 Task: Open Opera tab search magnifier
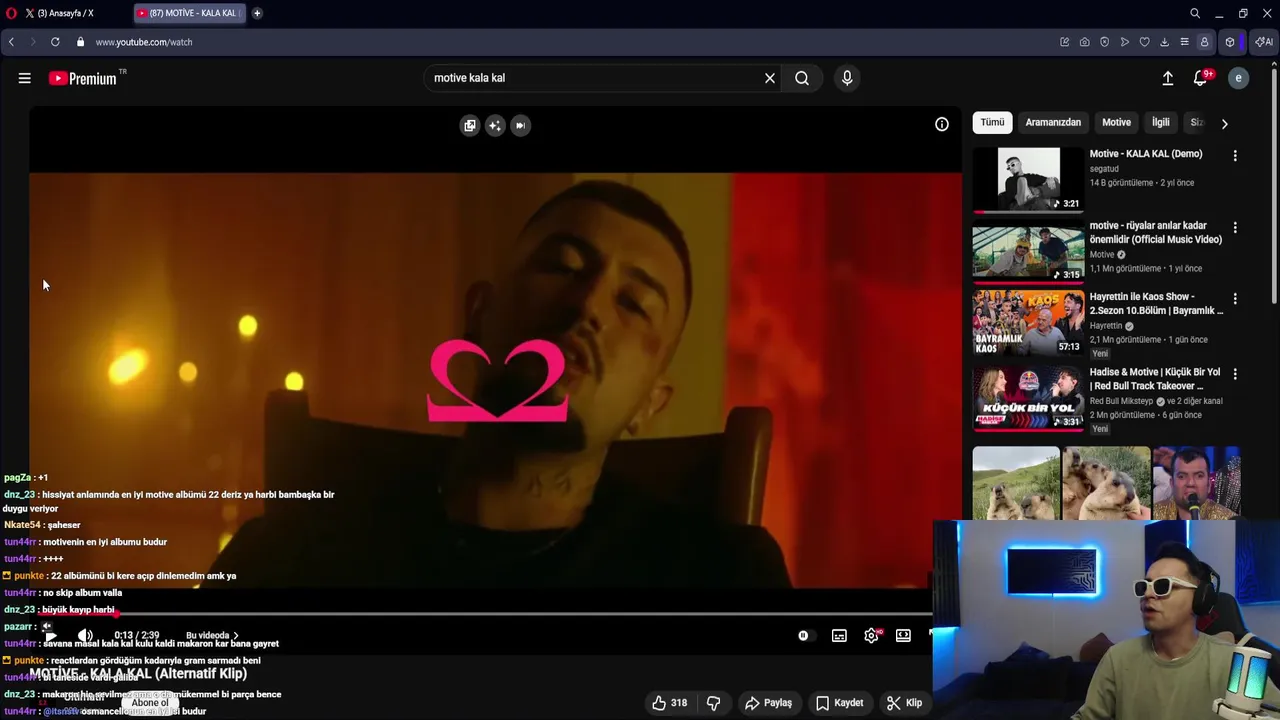coord(1195,13)
